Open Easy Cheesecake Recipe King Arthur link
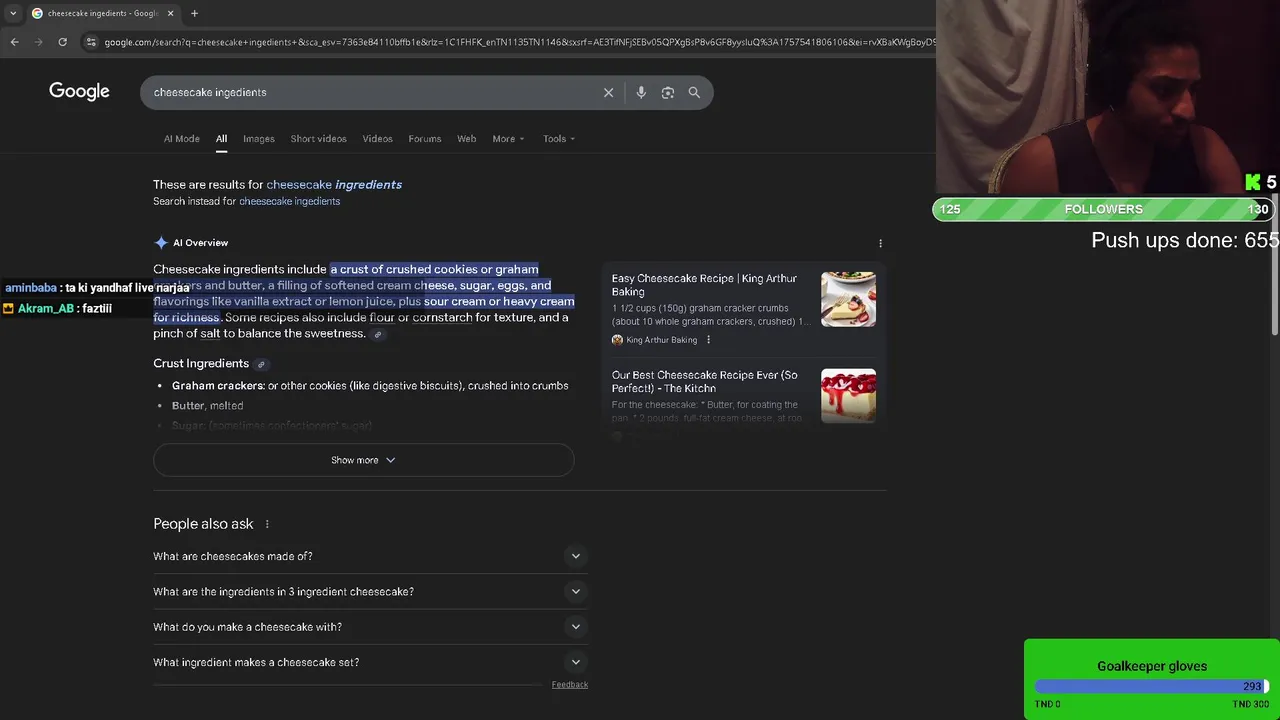The image size is (1280, 720). click(x=704, y=285)
